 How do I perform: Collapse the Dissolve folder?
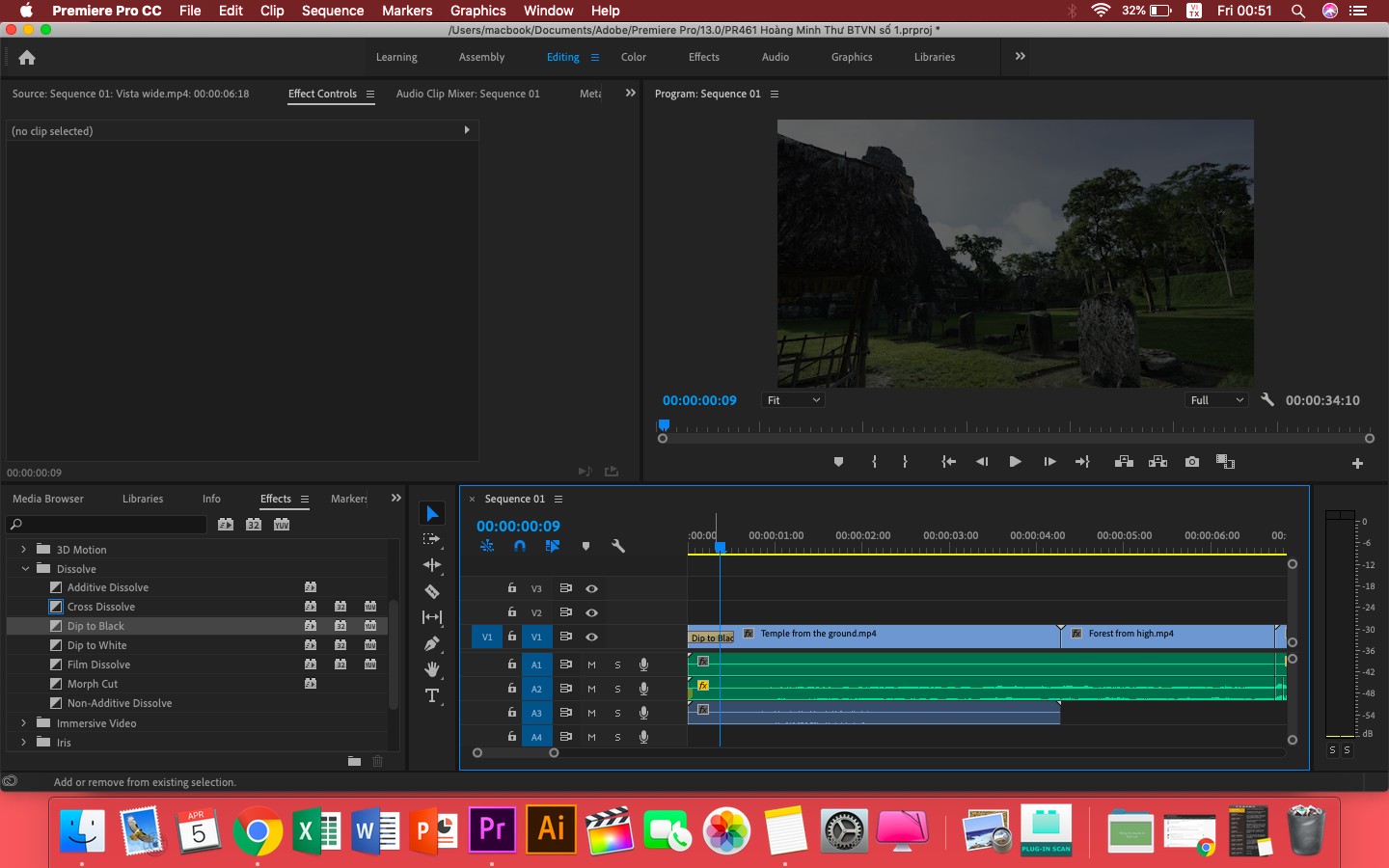(25, 569)
